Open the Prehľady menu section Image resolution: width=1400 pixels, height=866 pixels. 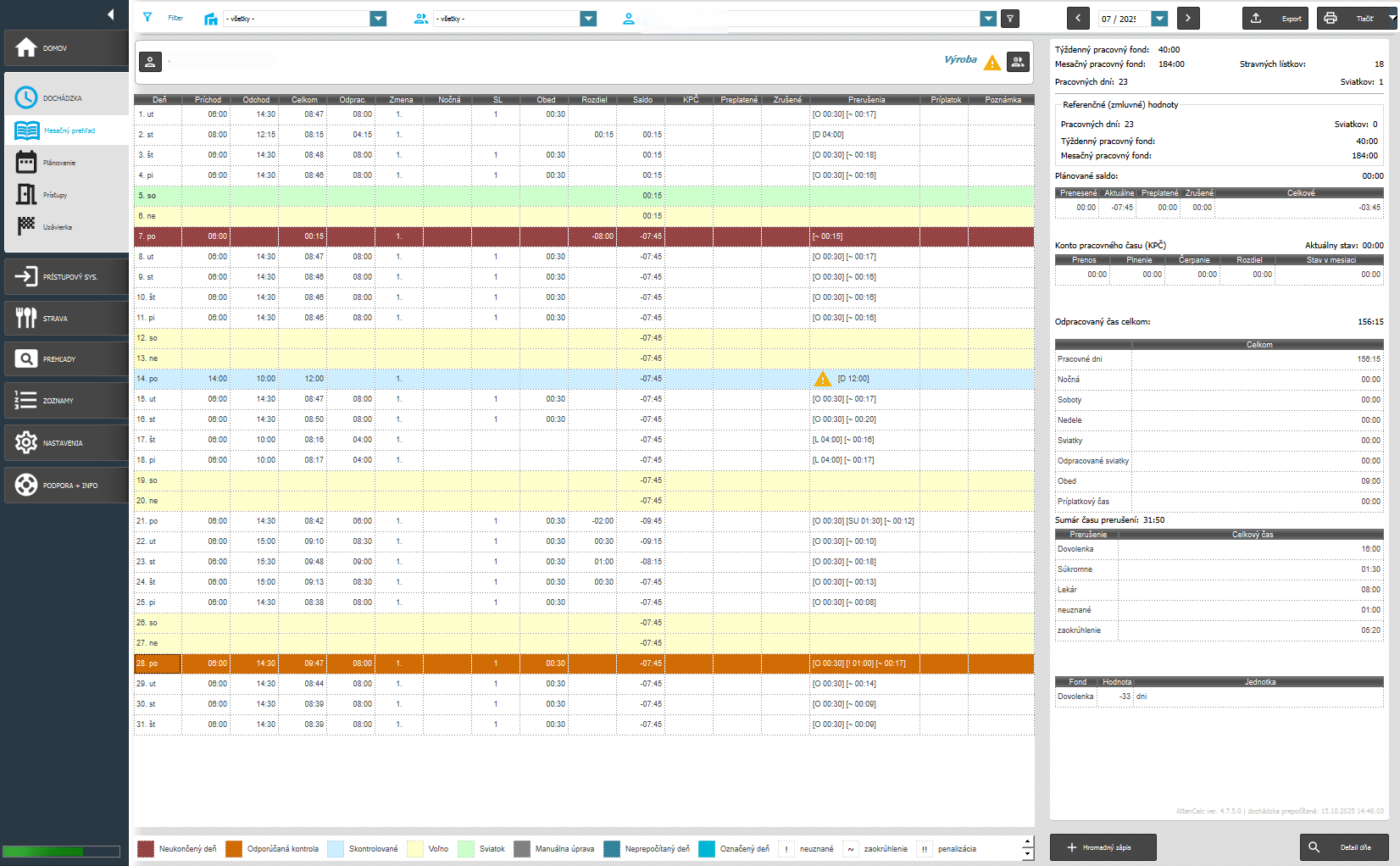[x=66, y=359]
